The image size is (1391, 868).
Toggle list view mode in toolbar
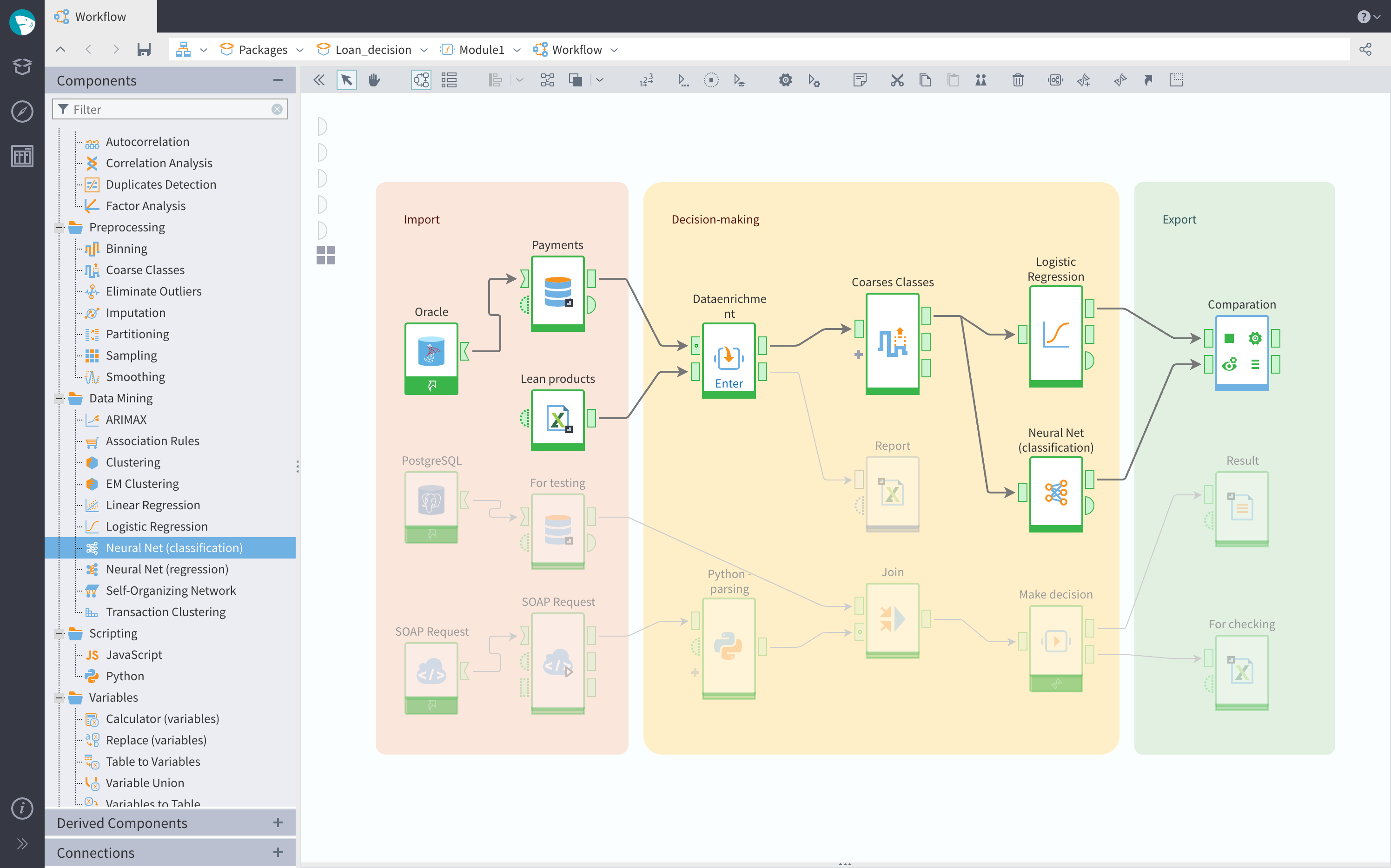click(449, 80)
